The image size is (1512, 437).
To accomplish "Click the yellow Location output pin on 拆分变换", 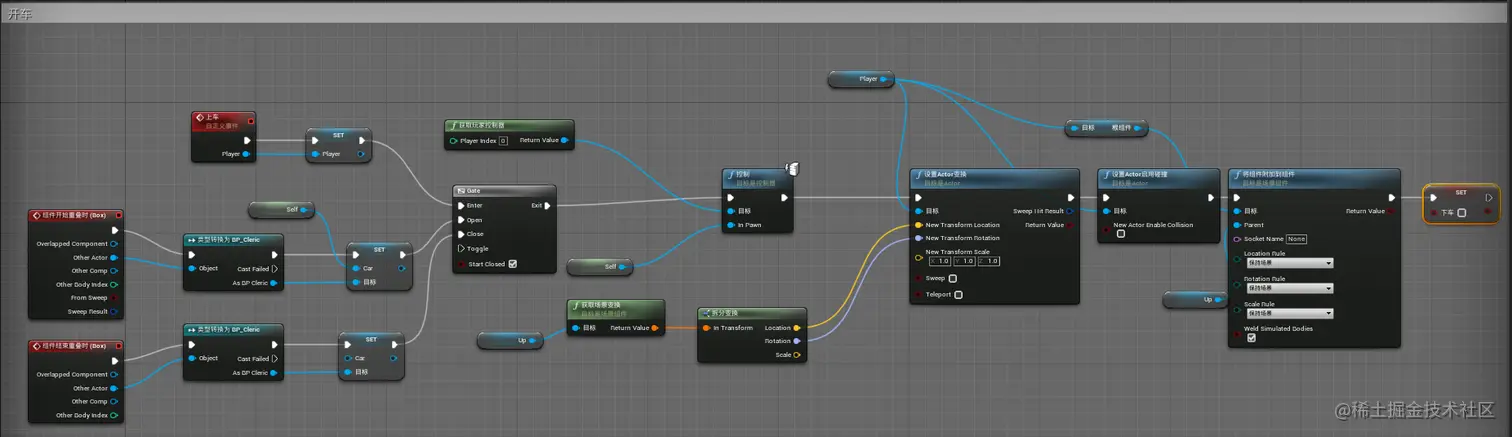I will (x=797, y=327).
